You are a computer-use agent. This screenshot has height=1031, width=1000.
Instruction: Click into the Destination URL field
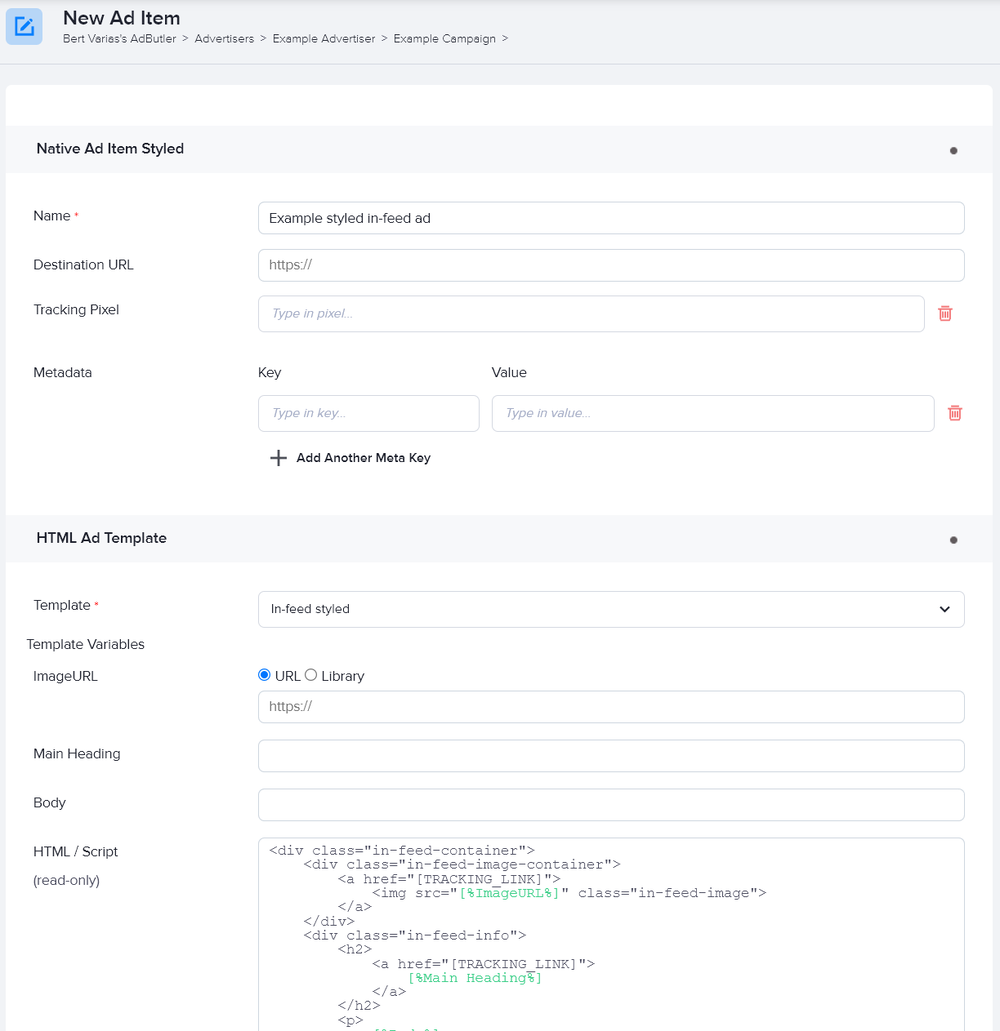(611, 265)
